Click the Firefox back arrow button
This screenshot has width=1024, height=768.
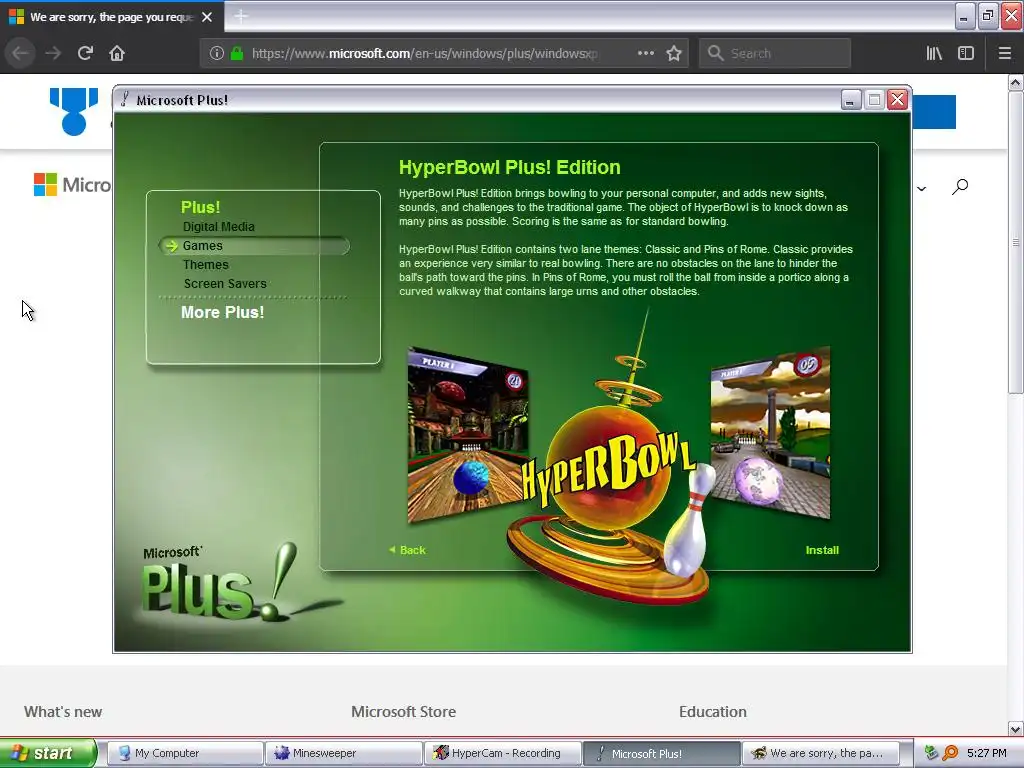(x=20, y=53)
